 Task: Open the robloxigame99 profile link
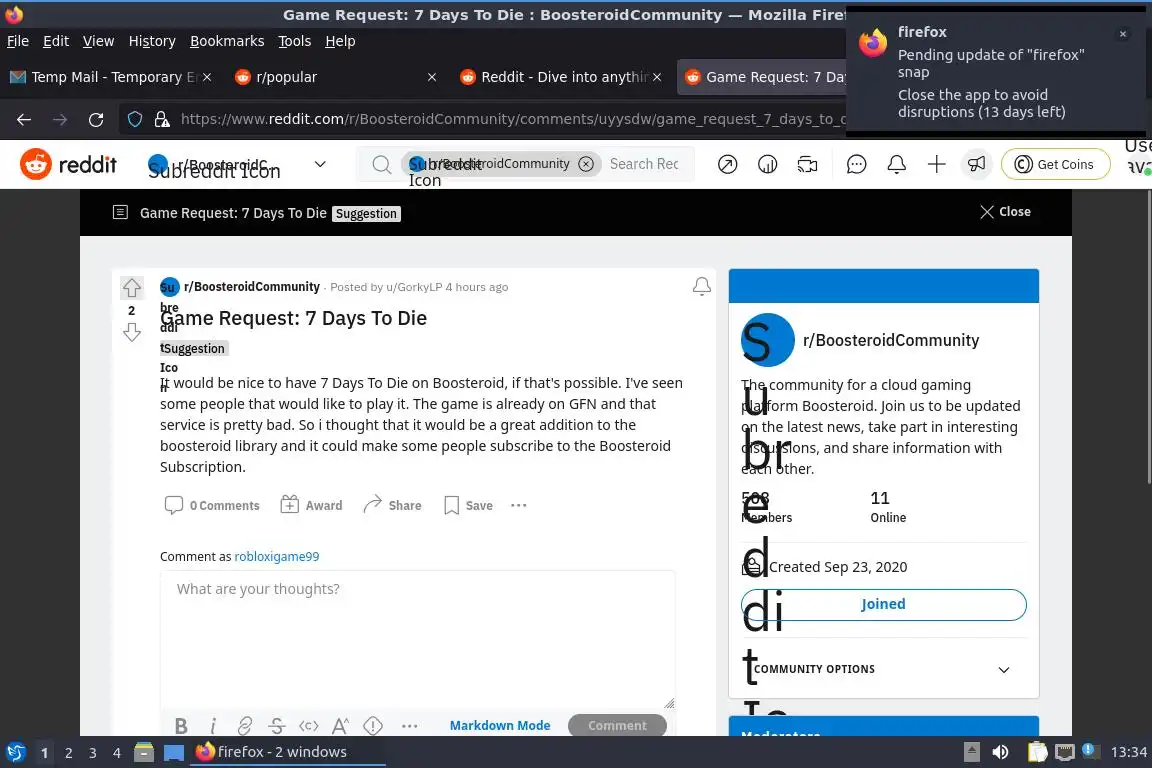click(x=276, y=556)
